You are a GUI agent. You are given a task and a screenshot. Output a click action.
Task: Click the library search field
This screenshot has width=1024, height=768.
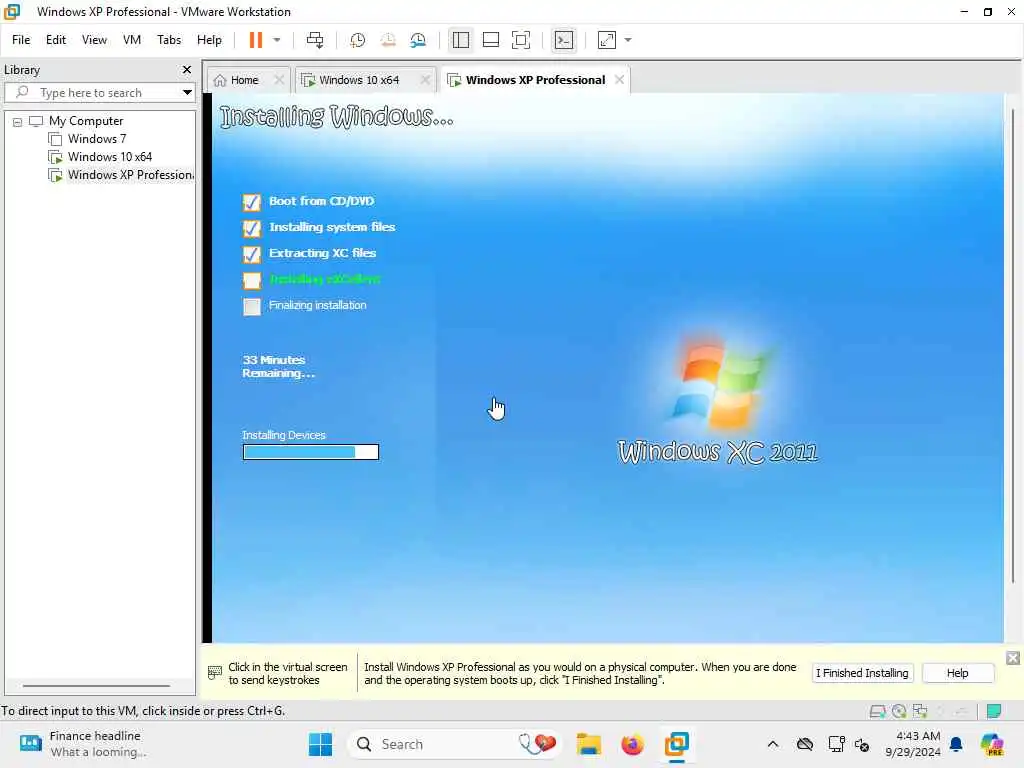click(x=98, y=92)
